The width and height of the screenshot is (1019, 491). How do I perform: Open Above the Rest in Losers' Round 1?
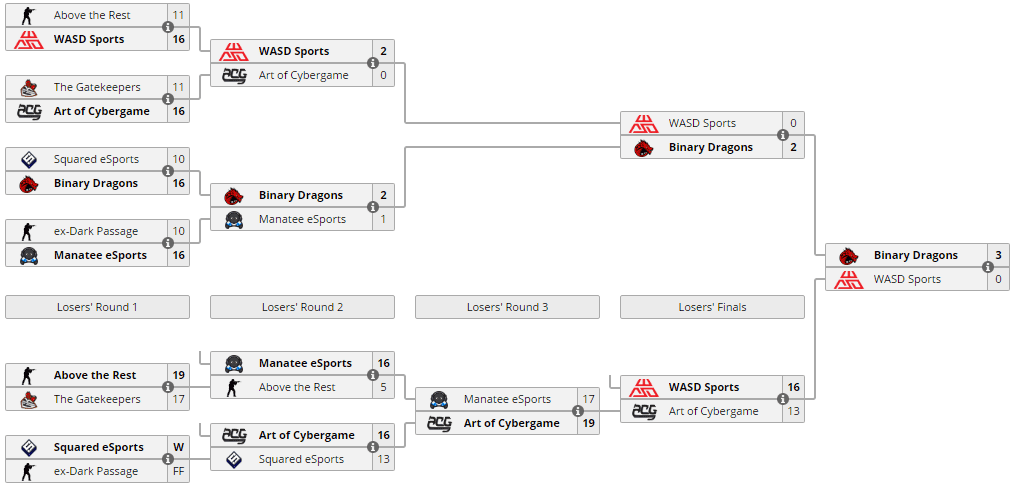pyautogui.click(x=95, y=375)
